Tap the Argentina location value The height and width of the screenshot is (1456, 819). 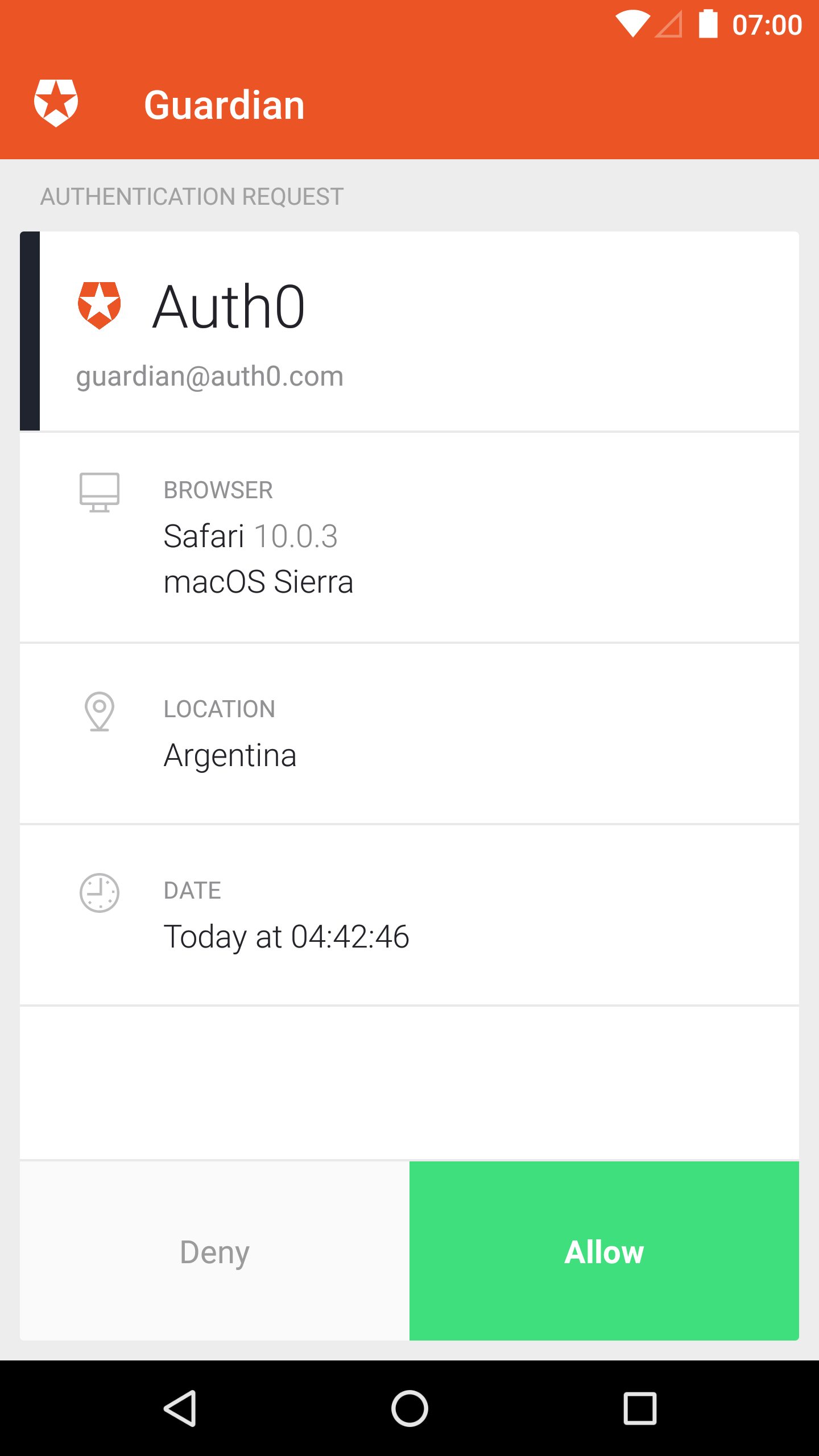[x=230, y=756]
